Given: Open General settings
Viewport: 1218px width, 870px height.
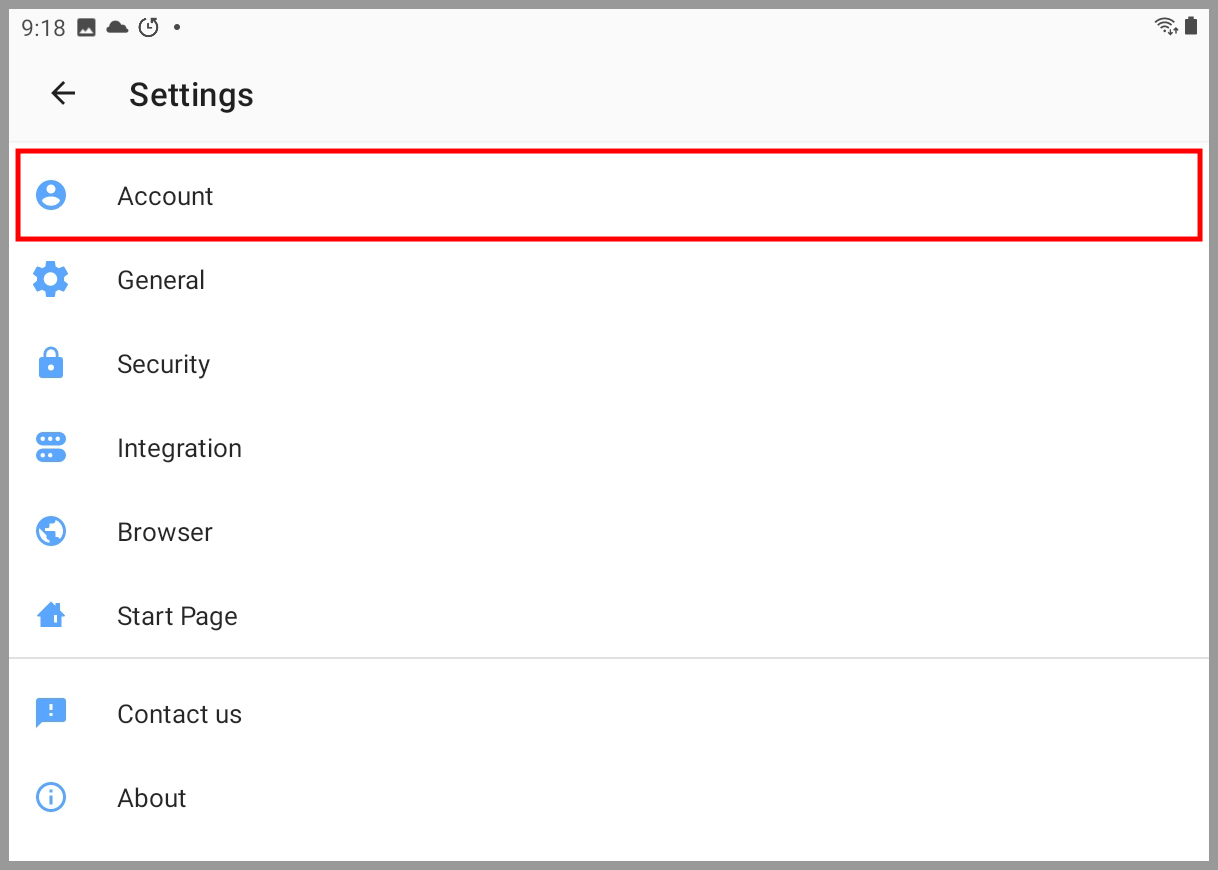Looking at the screenshot, I should tap(609, 280).
